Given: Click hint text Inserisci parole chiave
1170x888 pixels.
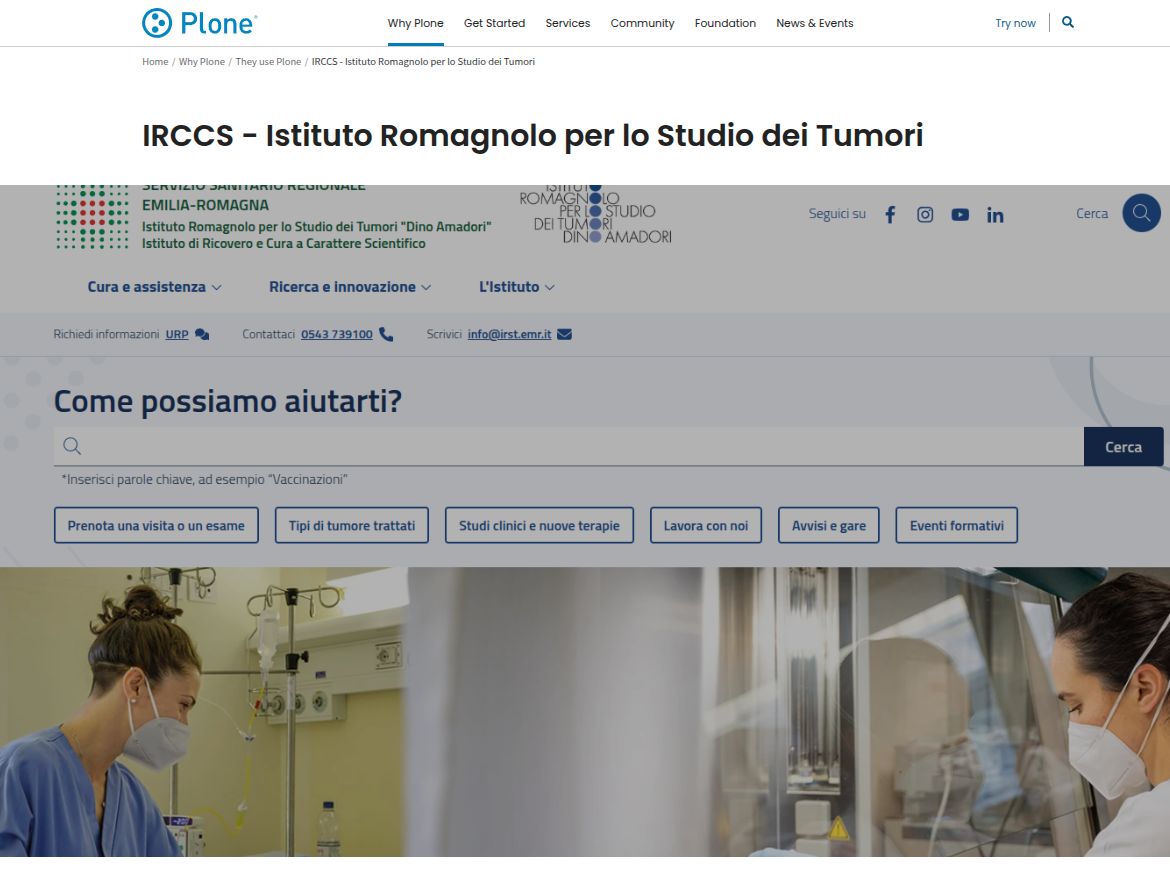Looking at the screenshot, I should click(204, 479).
